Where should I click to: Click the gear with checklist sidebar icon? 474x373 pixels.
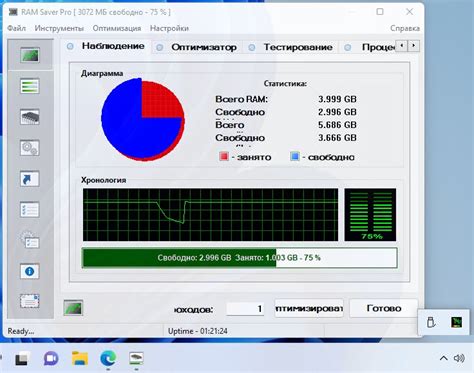click(30, 240)
